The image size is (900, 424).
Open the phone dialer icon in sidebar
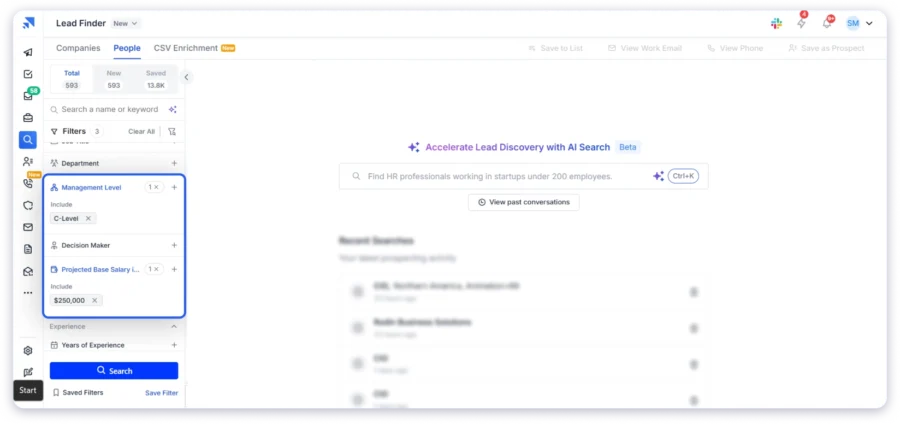tap(28, 184)
